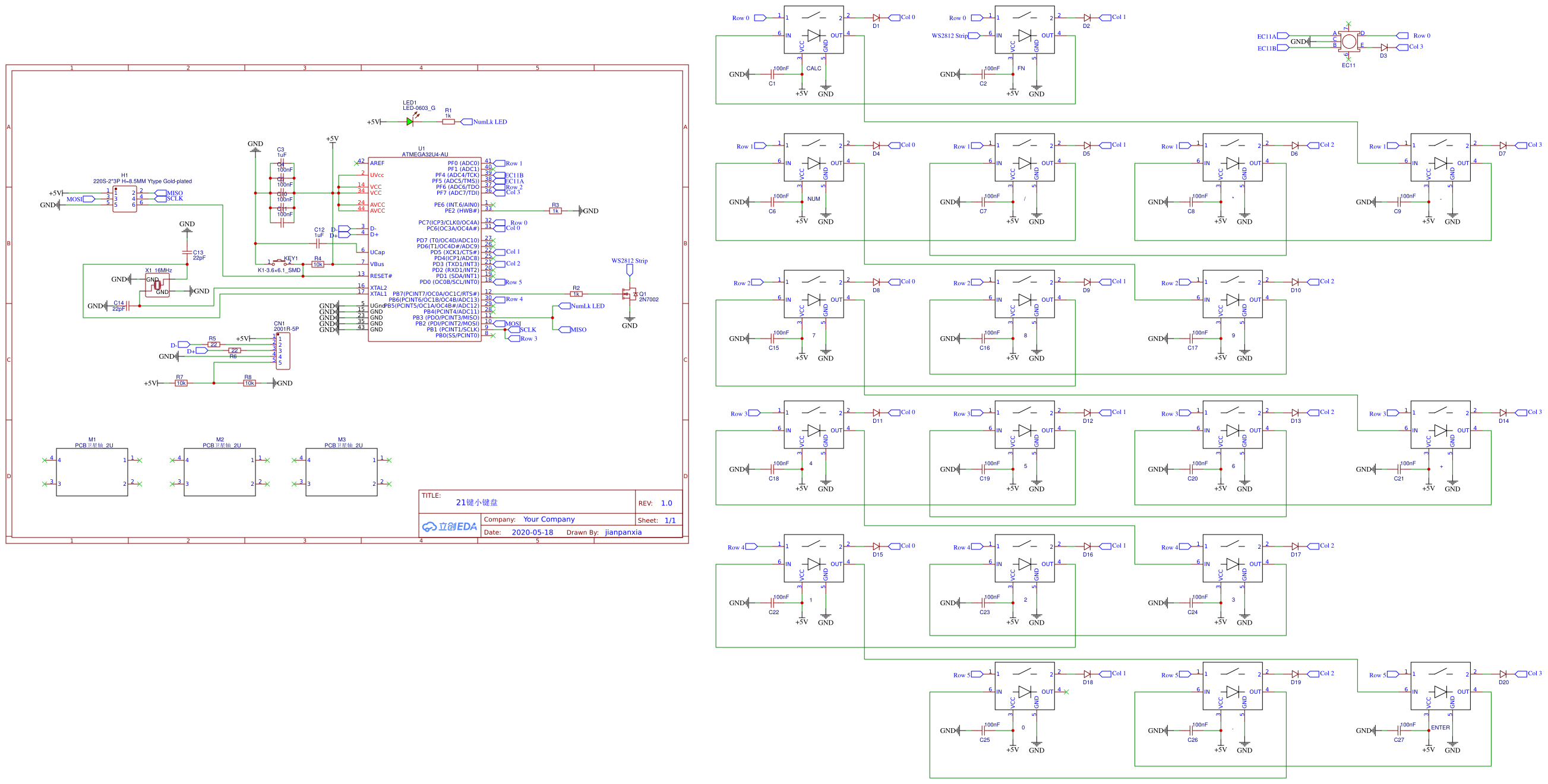1548x784 pixels.
Task: Click "Your Company" in title block
Action: 549,520
